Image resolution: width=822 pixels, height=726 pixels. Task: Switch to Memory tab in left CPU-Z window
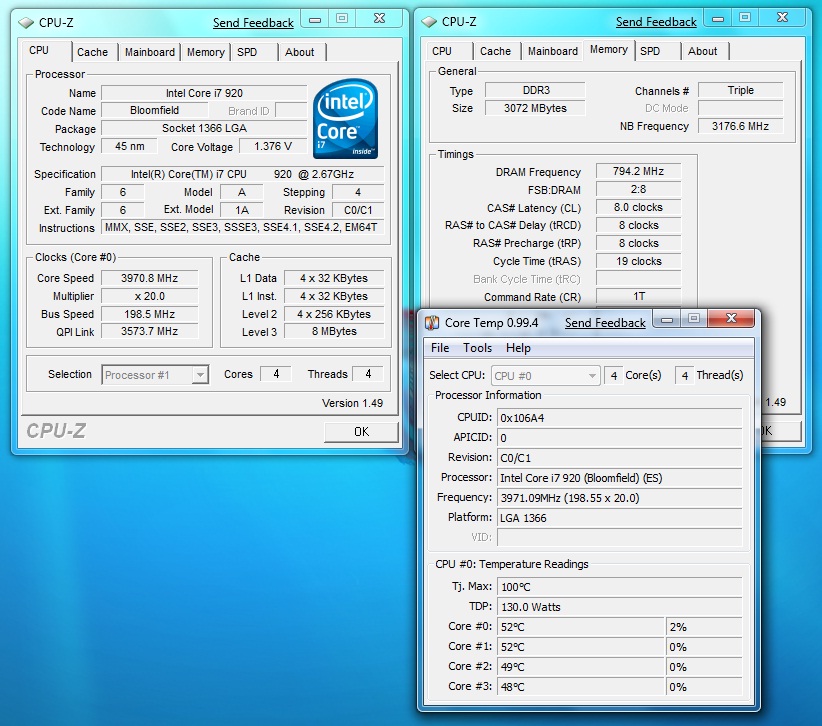[x=206, y=52]
